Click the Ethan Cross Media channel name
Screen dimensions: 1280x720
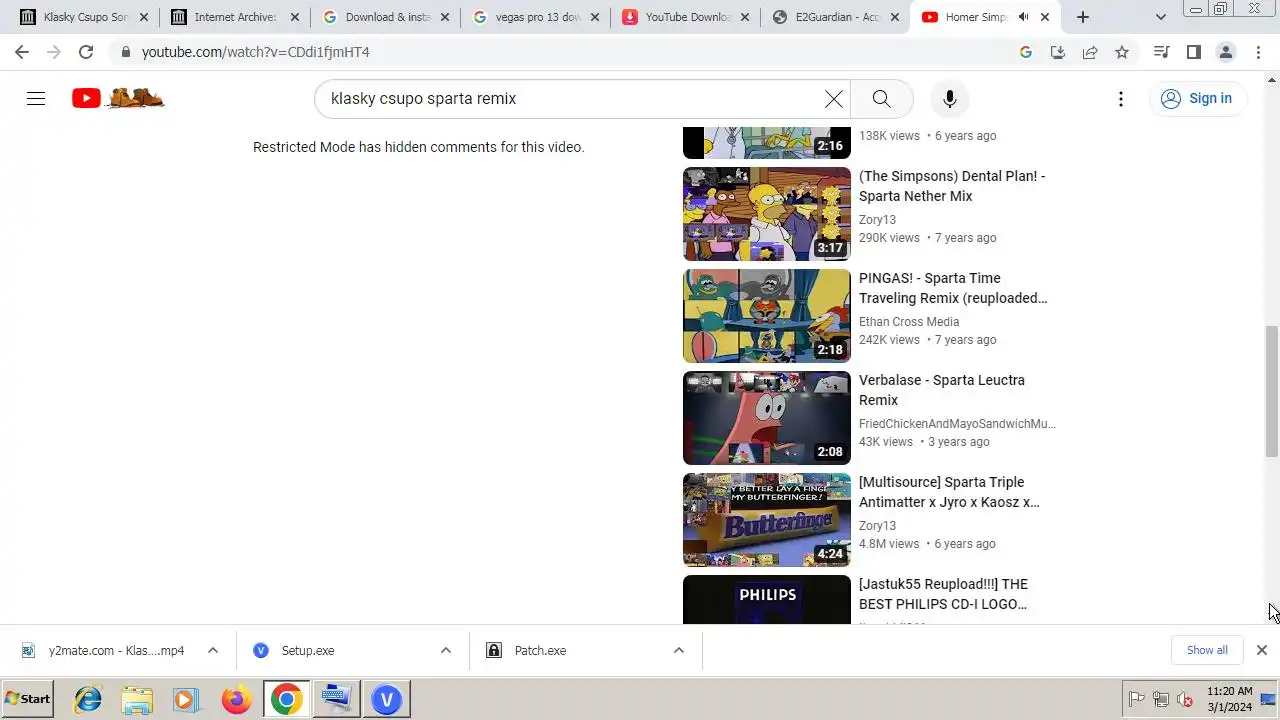(x=909, y=322)
